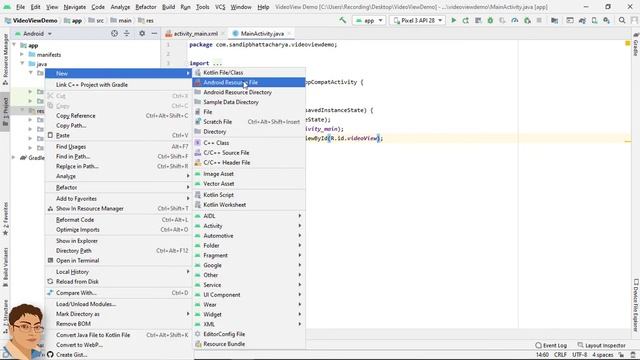Select Vector Asset in New submenu
The width and height of the screenshot is (640, 360).
pyautogui.click(x=249, y=184)
